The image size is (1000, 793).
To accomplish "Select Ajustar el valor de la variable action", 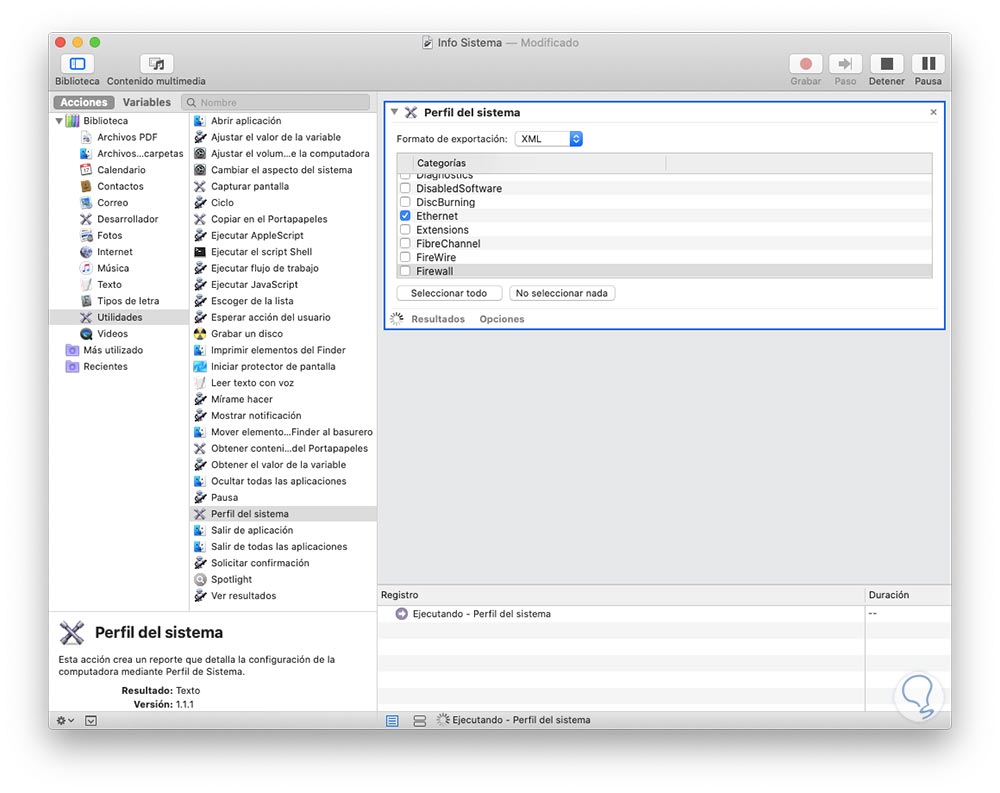I will point(276,137).
